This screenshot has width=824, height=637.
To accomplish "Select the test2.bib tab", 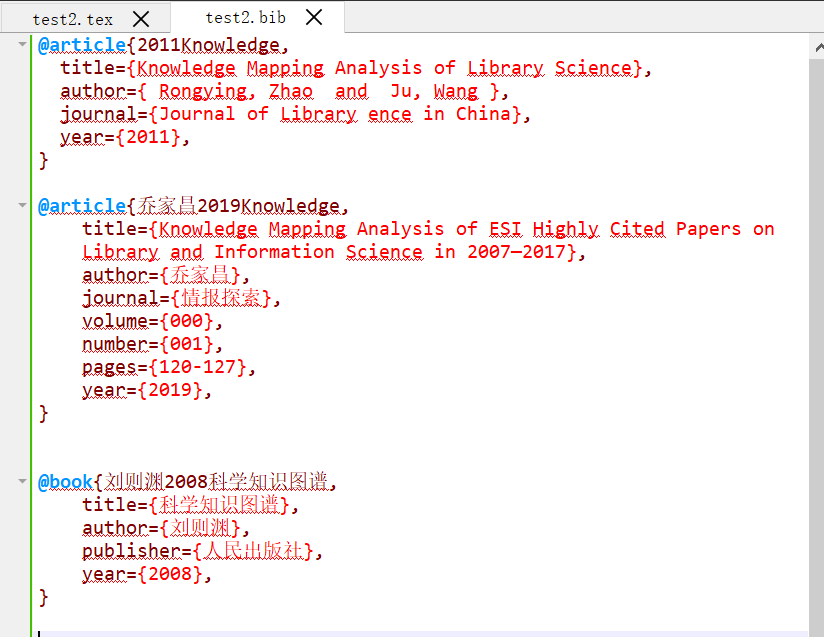I will pyautogui.click(x=245, y=17).
